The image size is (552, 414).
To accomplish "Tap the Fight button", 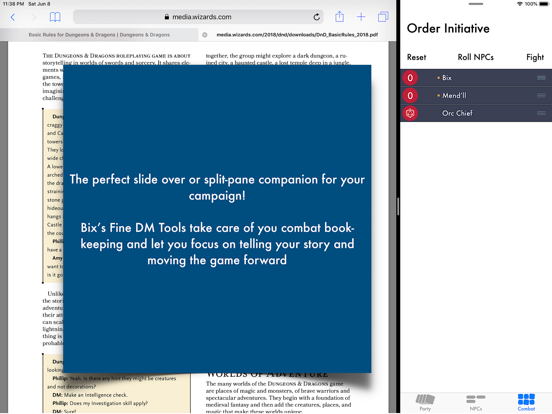I will pyautogui.click(x=535, y=57).
